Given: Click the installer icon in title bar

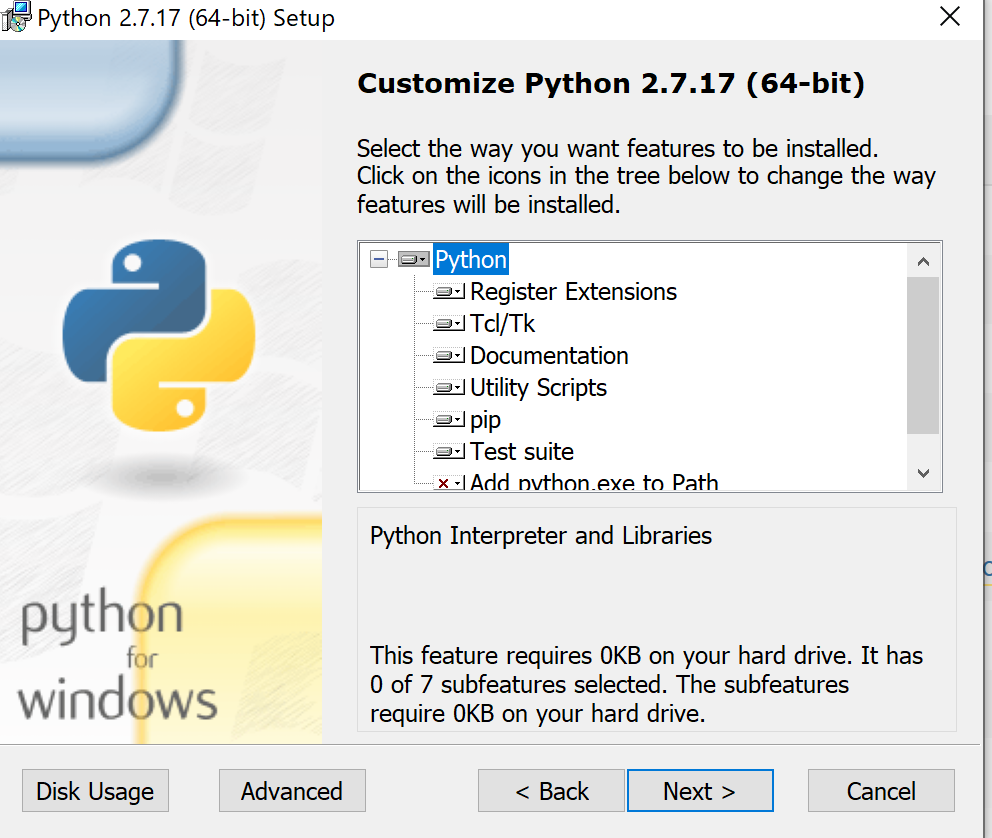Looking at the screenshot, I should pyautogui.click(x=16, y=17).
